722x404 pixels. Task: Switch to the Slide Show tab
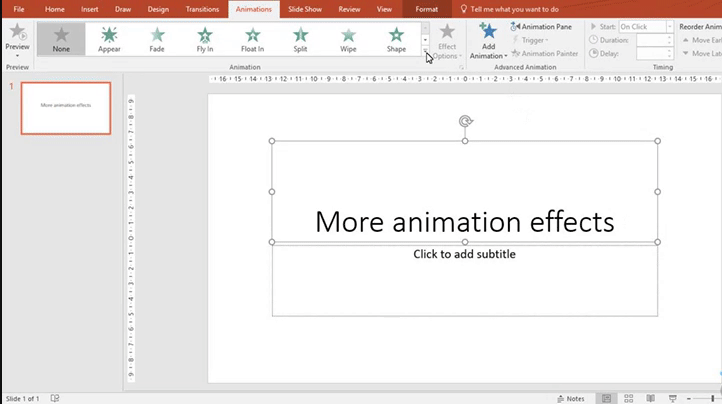click(x=303, y=9)
